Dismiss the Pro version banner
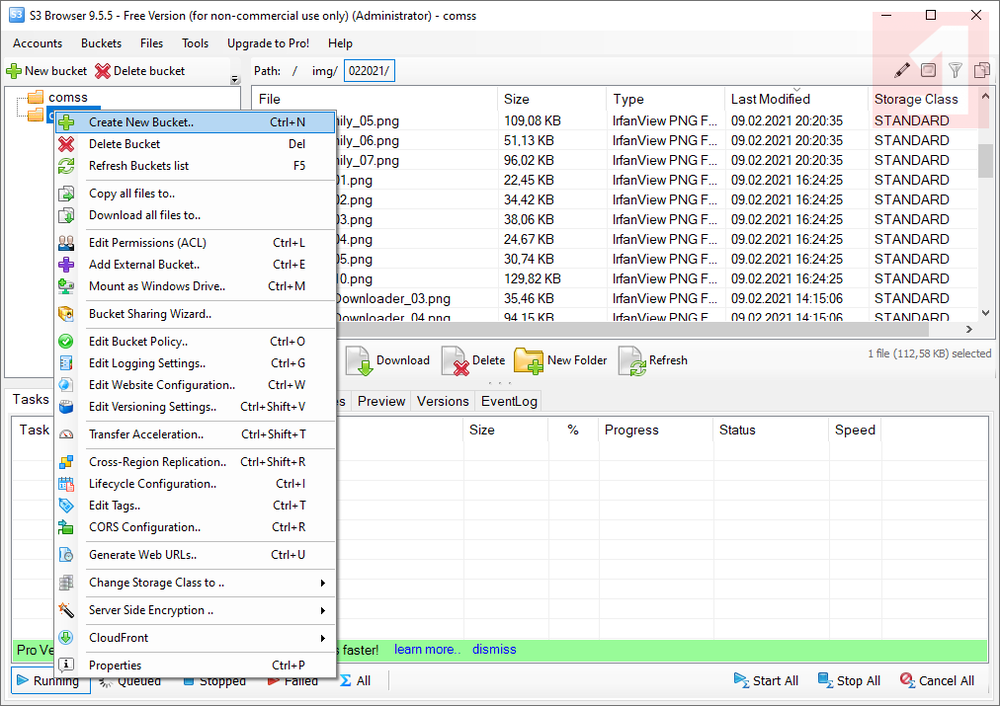Image resolution: width=1000 pixels, height=706 pixels. [494, 649]
